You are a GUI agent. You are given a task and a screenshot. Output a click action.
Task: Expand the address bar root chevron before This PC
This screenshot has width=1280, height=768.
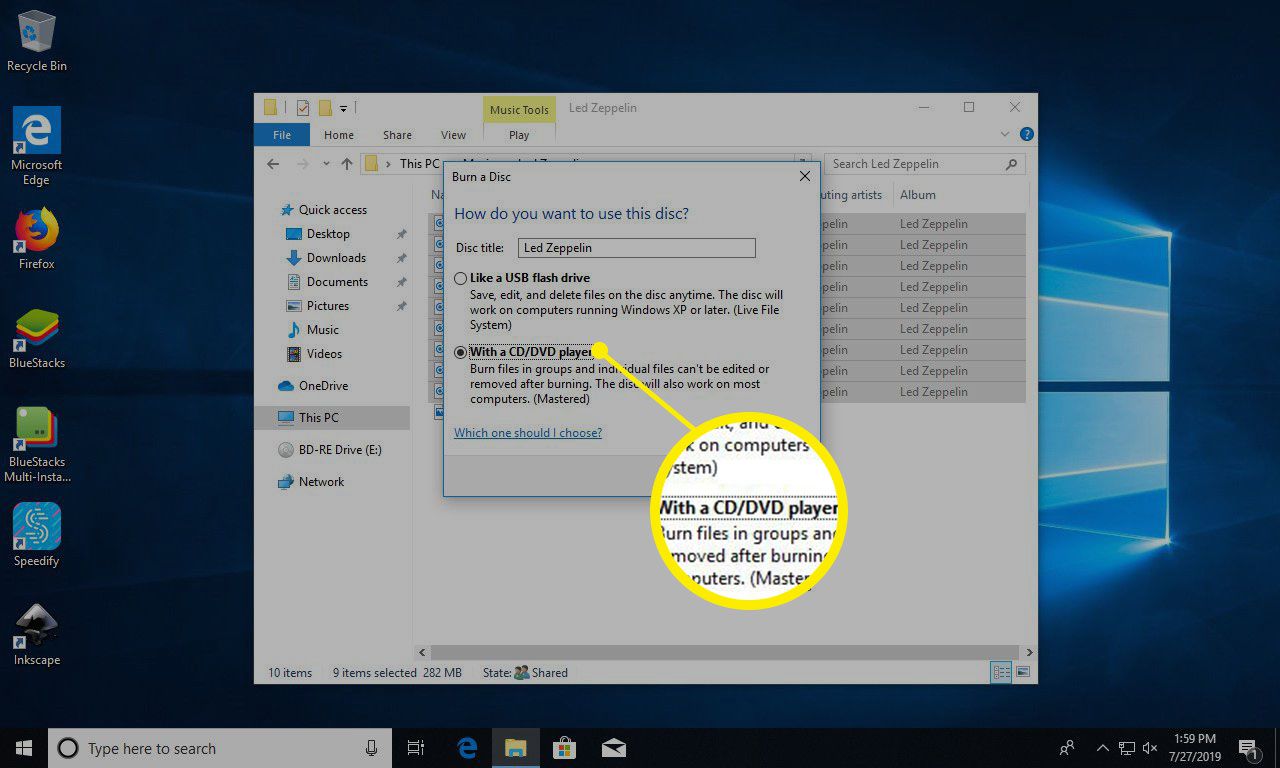[x=388, y=164]
